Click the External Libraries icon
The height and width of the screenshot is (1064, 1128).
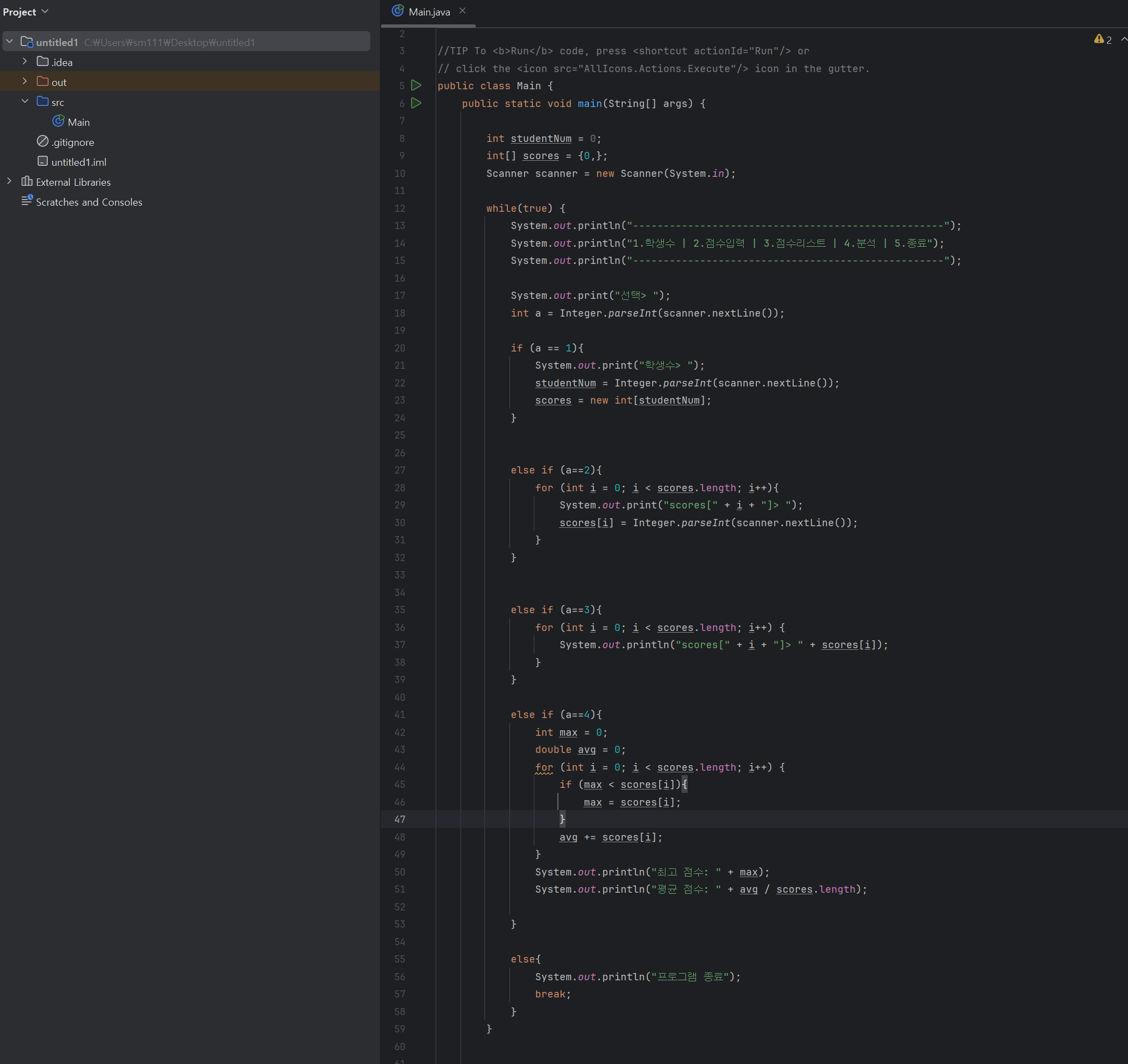(27, 181)
